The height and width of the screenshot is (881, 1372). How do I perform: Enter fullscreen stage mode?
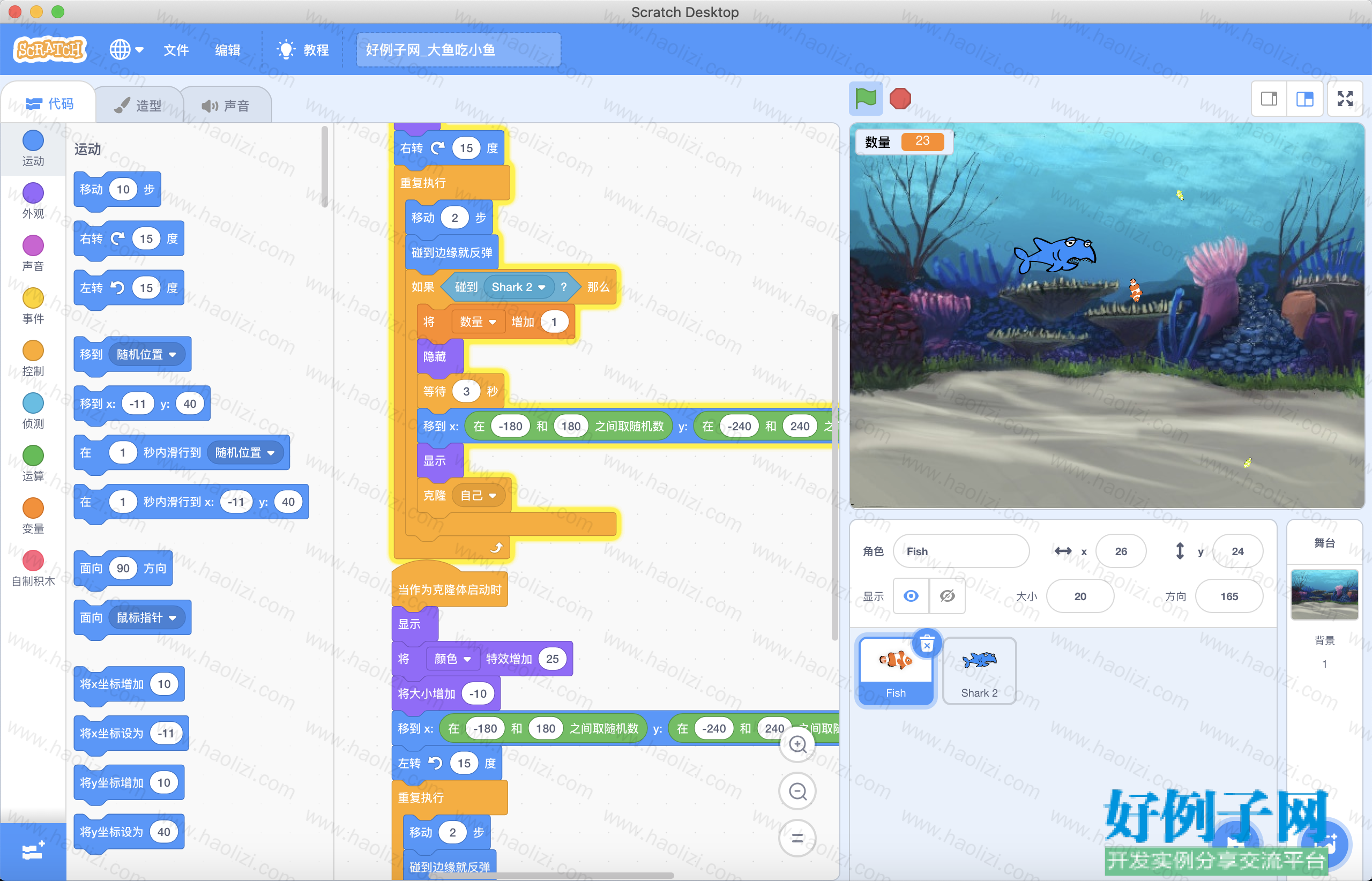click(x=1345, y=99)
